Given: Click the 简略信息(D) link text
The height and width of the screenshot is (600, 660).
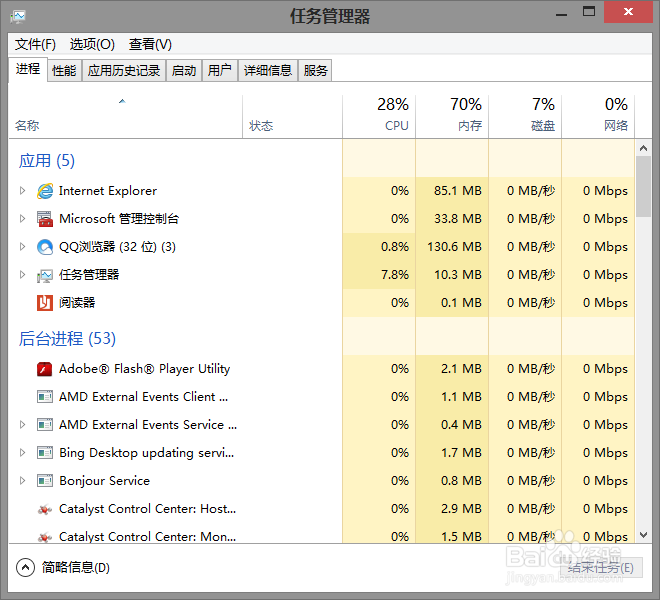Looking at the screenshot, I should coord(76,568).
